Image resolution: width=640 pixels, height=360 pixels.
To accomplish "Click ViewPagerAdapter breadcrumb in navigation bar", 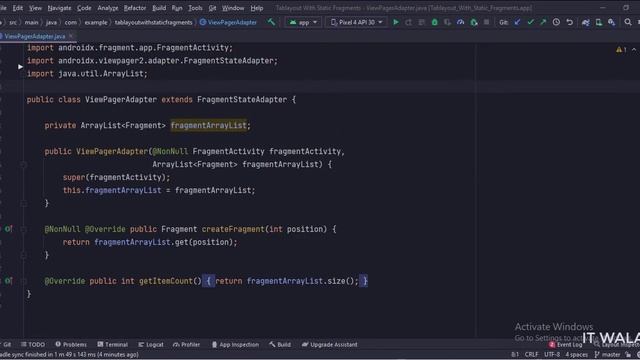I will tap(228, 22).
